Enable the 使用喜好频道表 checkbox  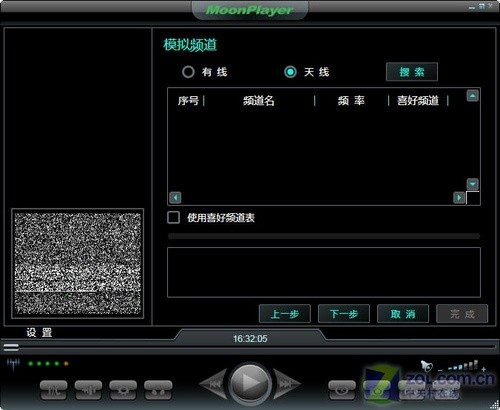click(x=174, y=218)
